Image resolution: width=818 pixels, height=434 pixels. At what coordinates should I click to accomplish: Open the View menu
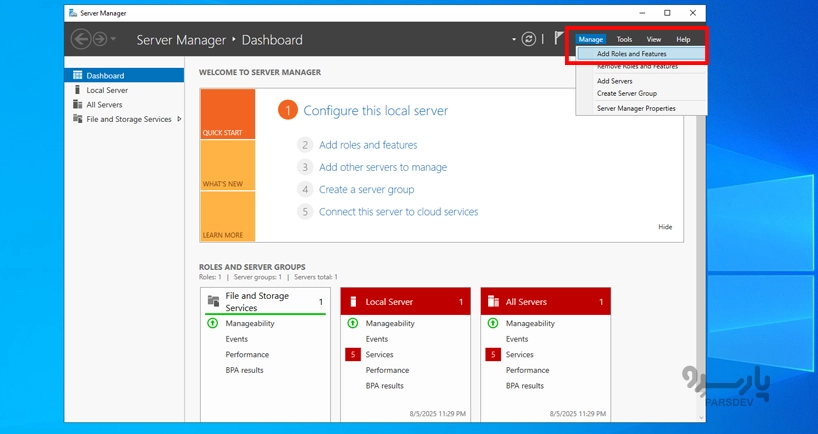[654, 39]
